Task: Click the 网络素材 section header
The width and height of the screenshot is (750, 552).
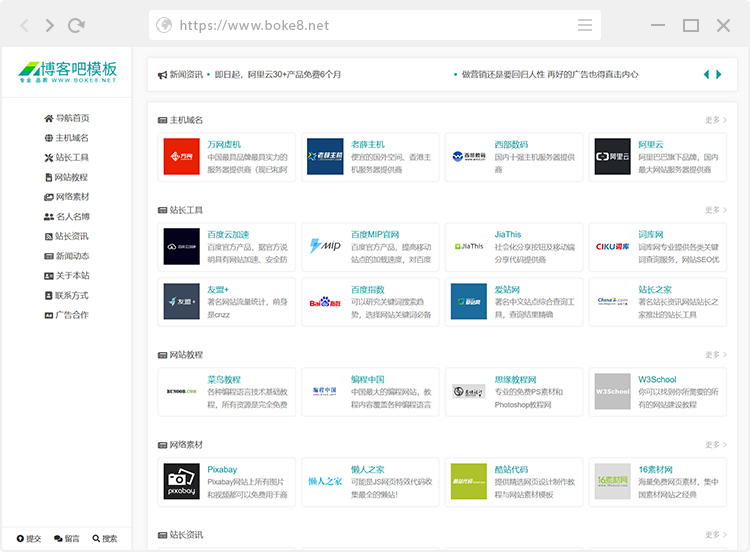Action: (180, 445)
